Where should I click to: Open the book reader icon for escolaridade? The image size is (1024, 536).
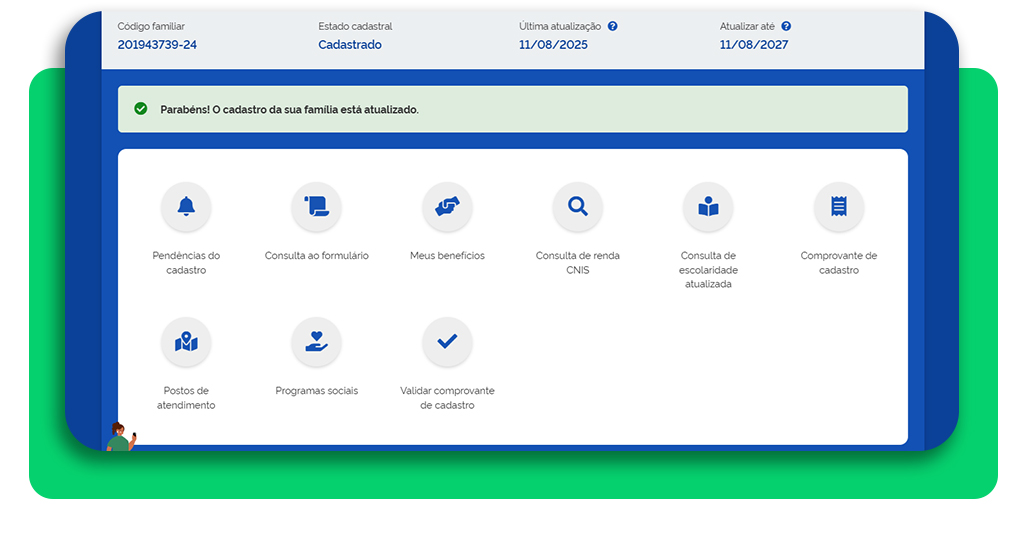tap(708, 207)
